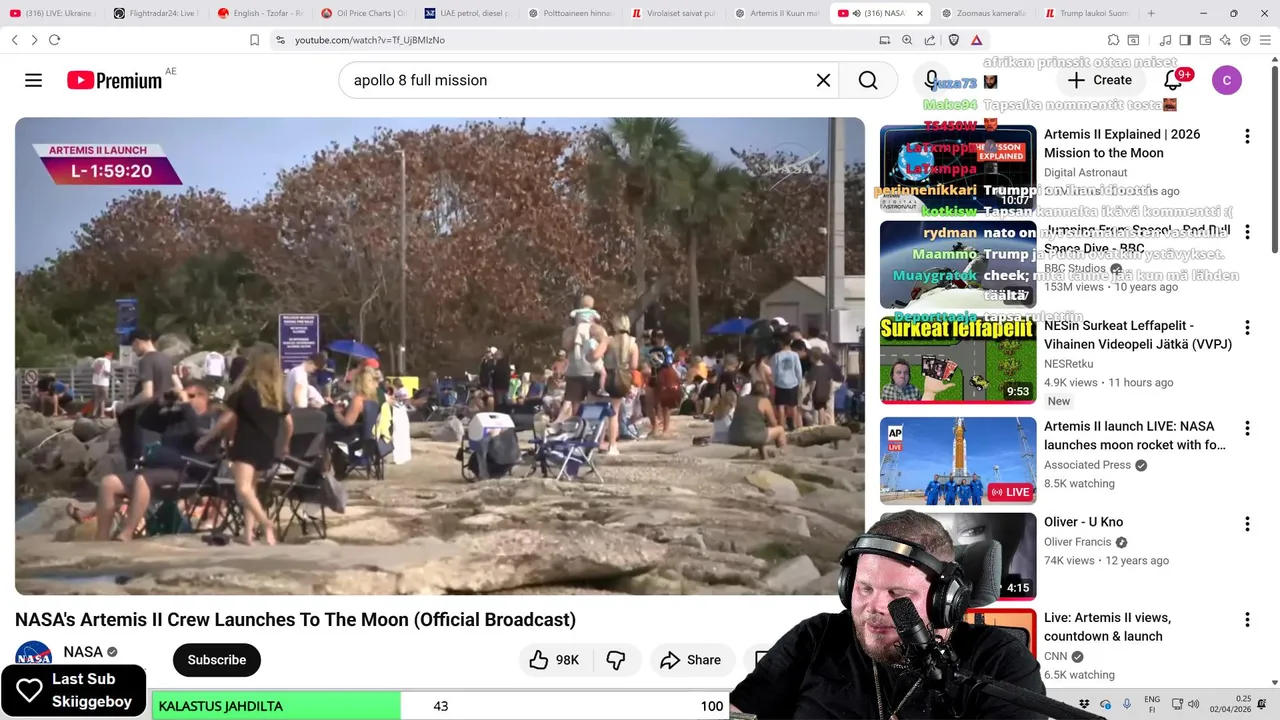This screenshot has width=1280, height=720.
Task: Open options for NESin Surkeat Leffapelit video
Action: coord(1247,328)
